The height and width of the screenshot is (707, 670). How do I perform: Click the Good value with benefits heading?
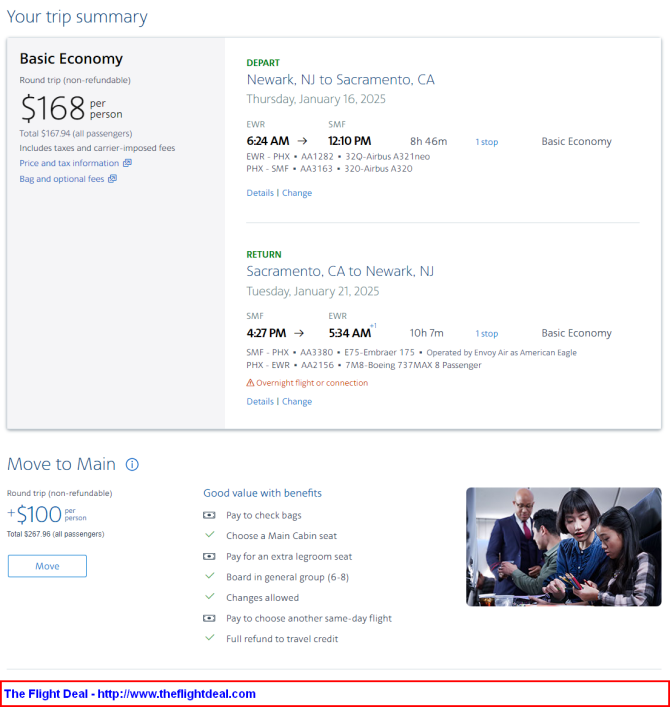click(262, 493)
